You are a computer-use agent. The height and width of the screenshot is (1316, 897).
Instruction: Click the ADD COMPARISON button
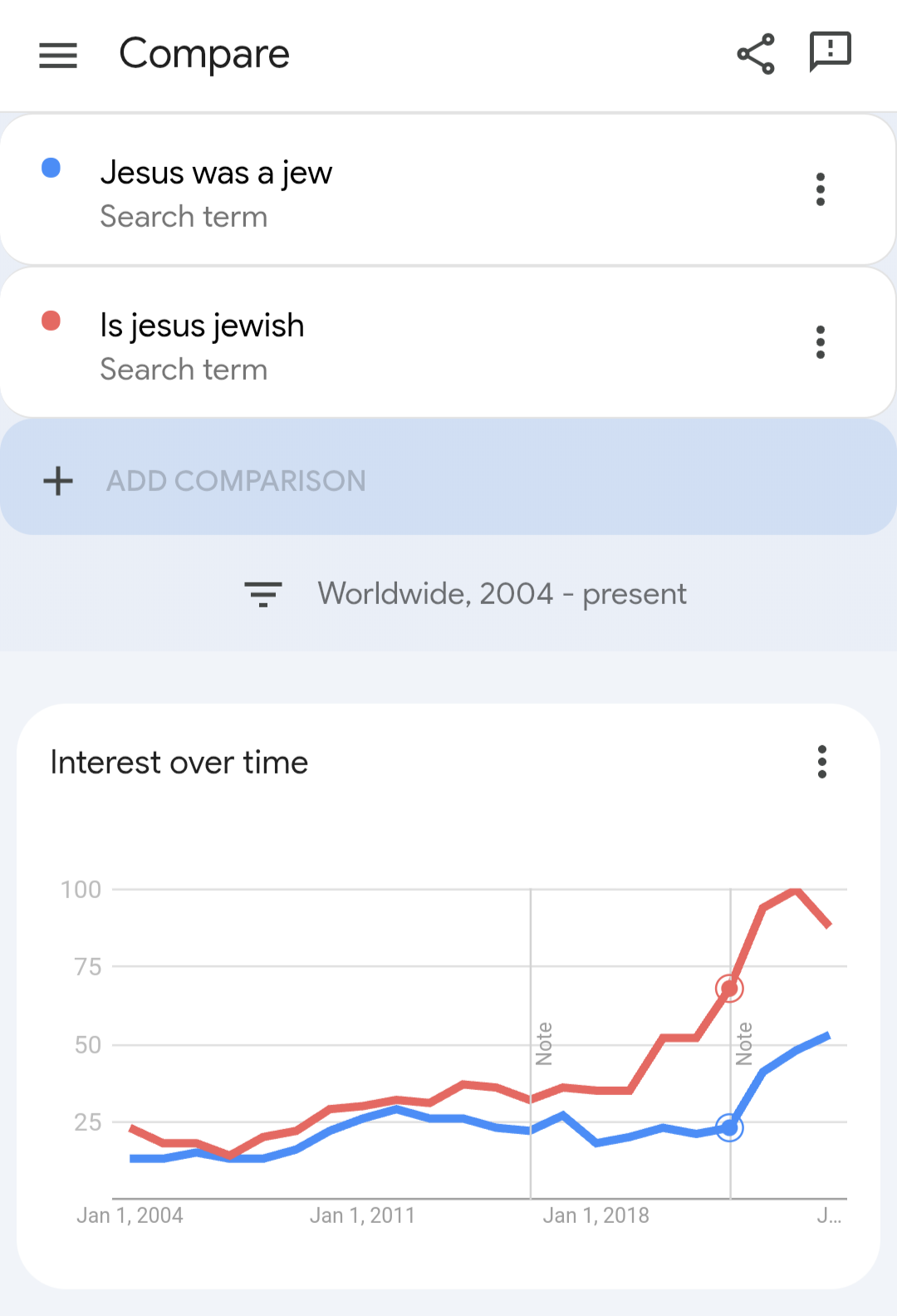(x=236, y=481)
